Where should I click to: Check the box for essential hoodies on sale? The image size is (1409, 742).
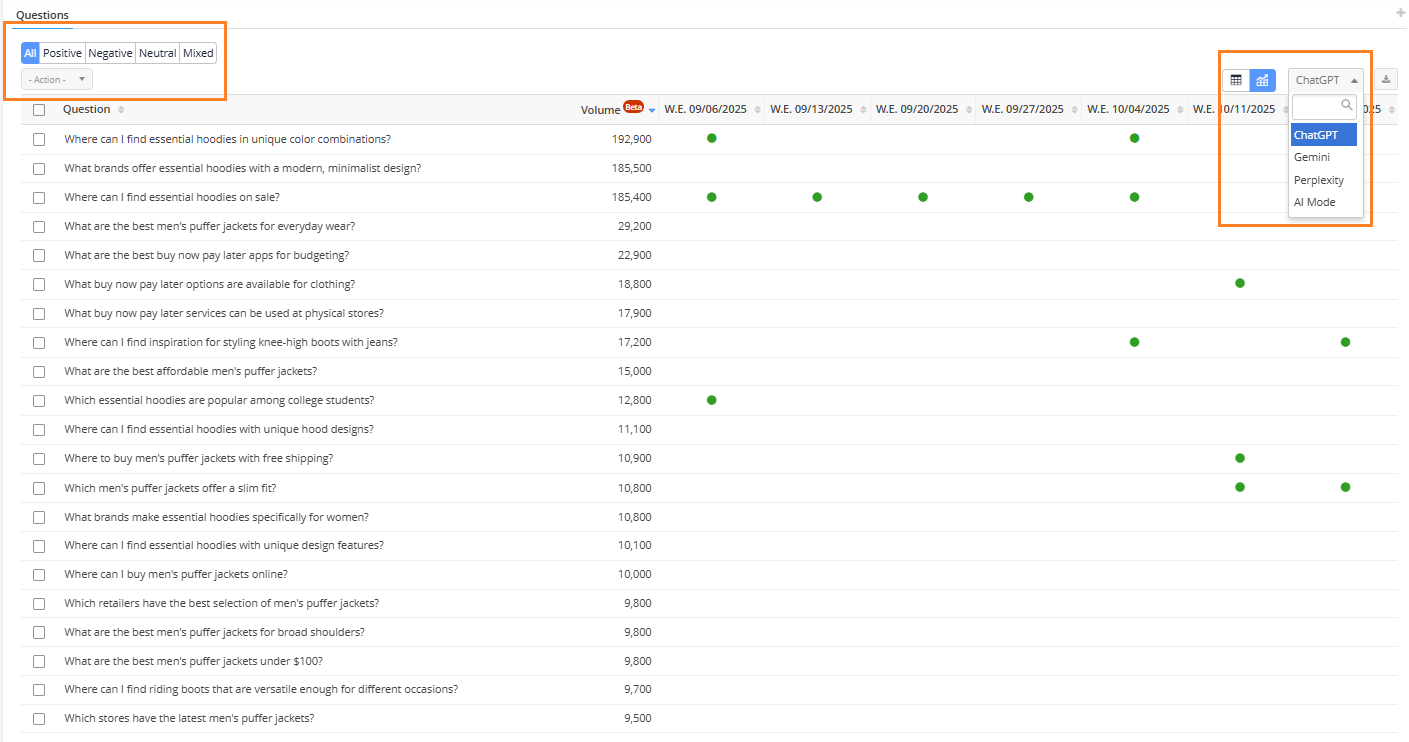(39, 198)
